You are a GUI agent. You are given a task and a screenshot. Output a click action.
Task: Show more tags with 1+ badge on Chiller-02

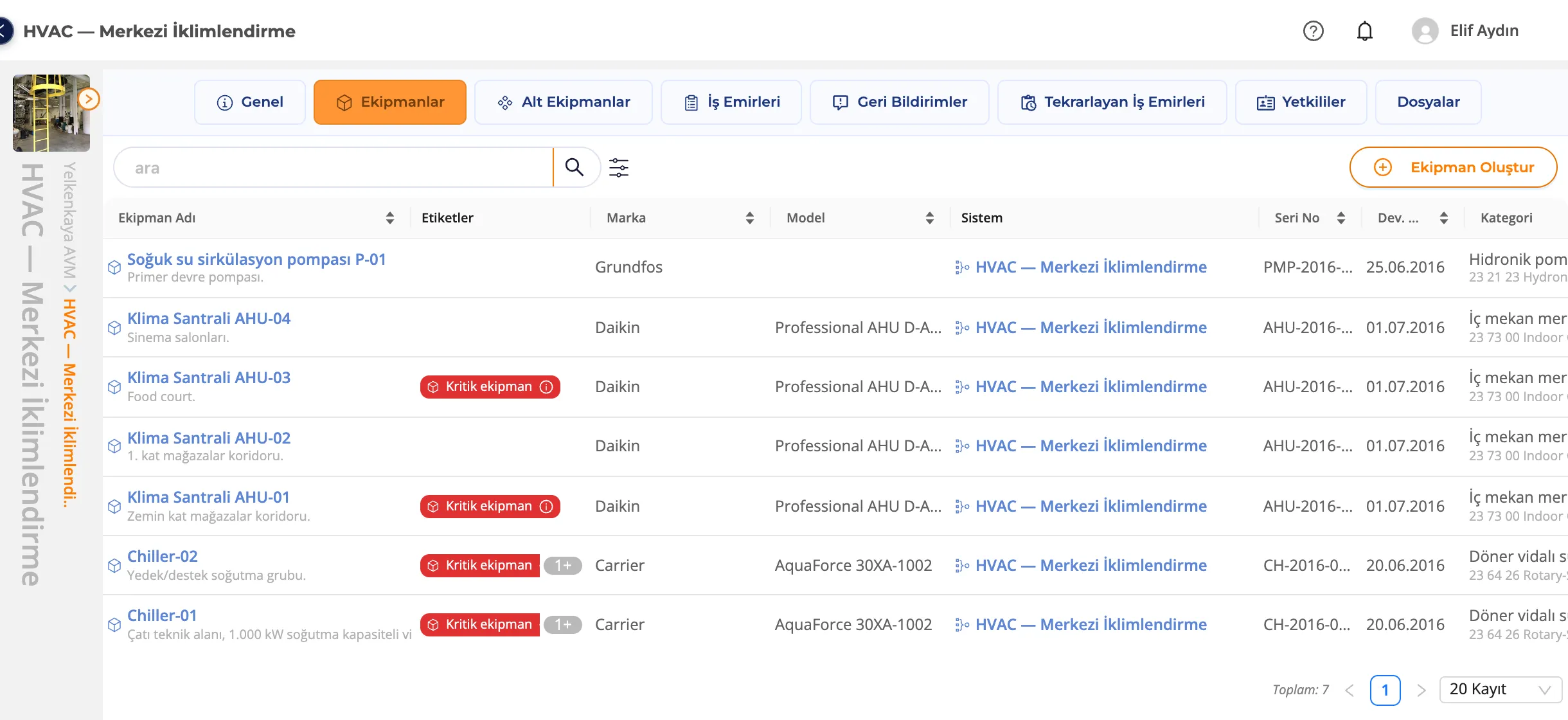(563, 566)
